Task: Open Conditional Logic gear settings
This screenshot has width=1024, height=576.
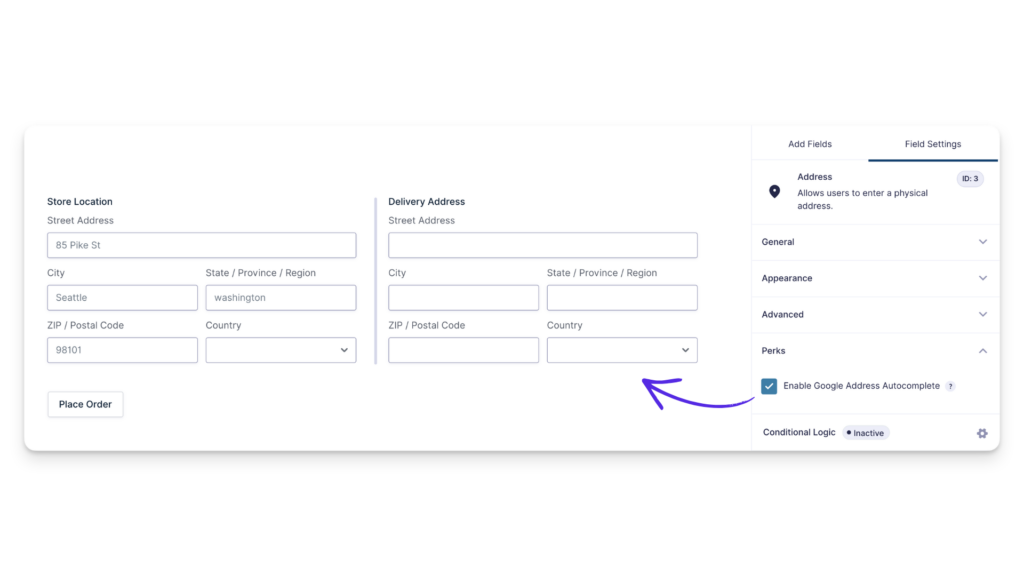Action: pos(982,433)
